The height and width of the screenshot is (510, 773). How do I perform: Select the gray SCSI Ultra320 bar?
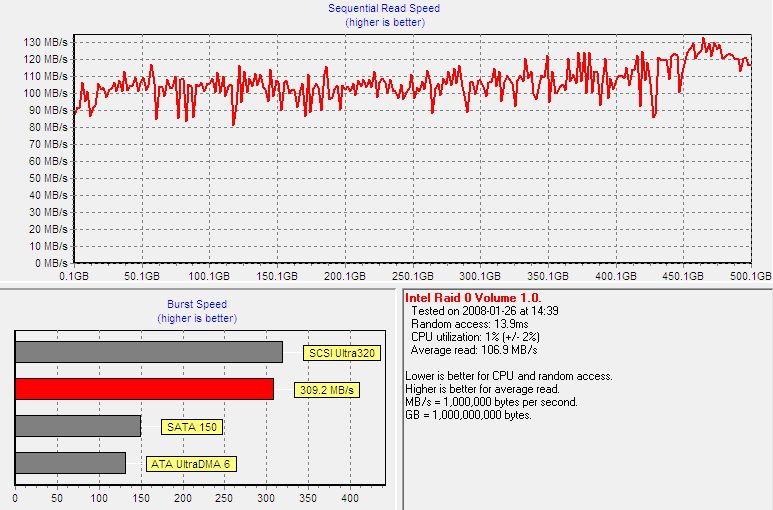tap(148, 352)
